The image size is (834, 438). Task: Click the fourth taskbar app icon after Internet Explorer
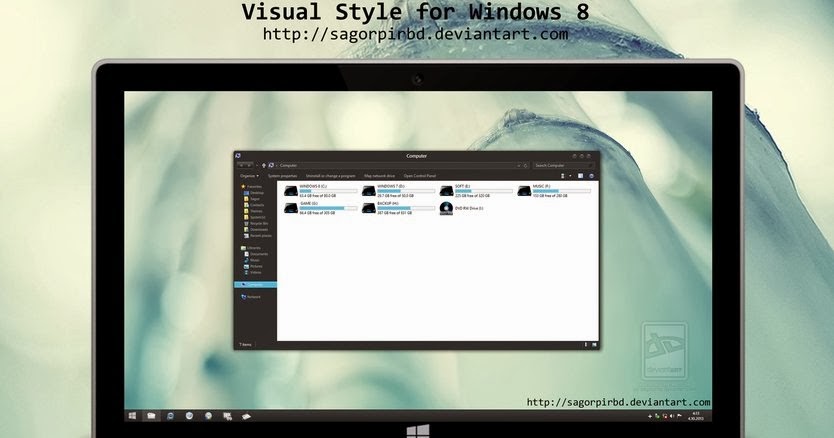[x=246, y=416]
